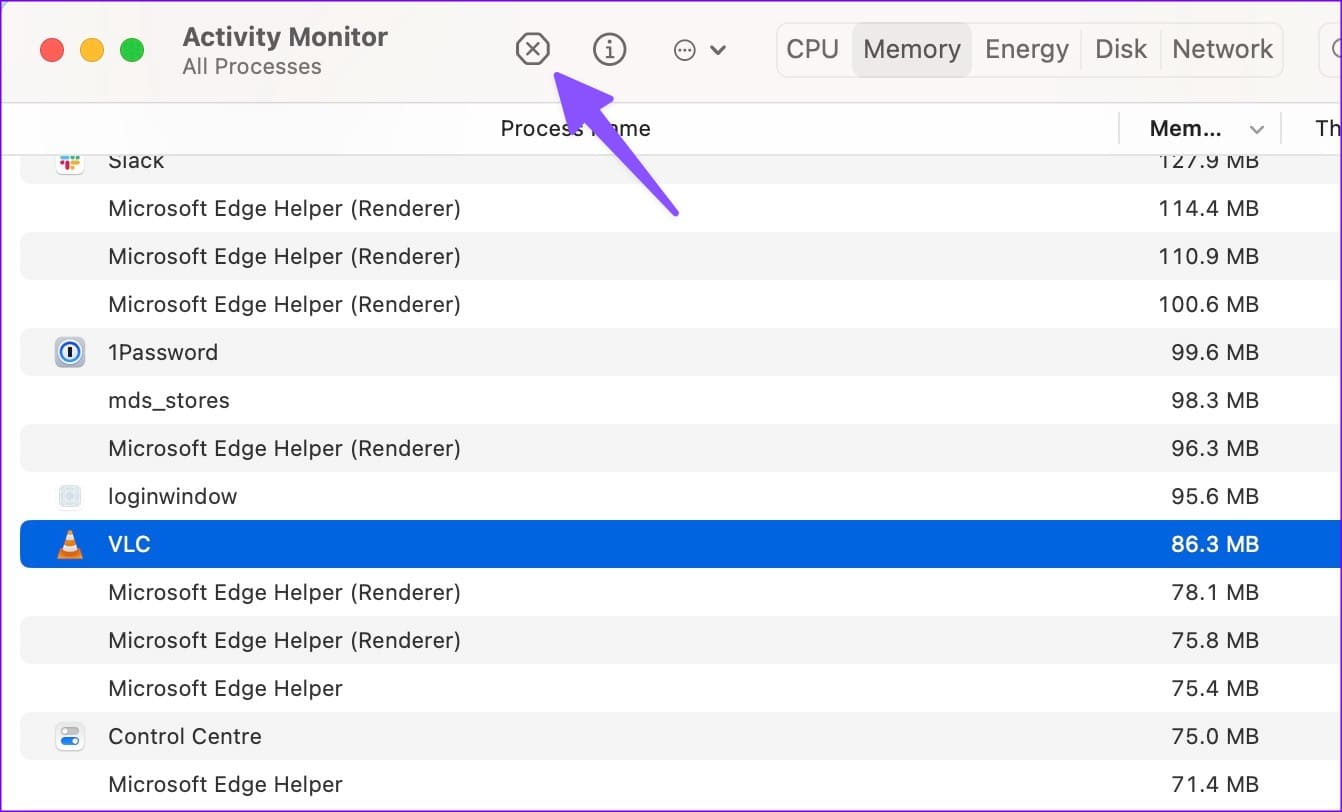
Task: Open the process Info inspector icon
Action: click(x=609, y=49)
